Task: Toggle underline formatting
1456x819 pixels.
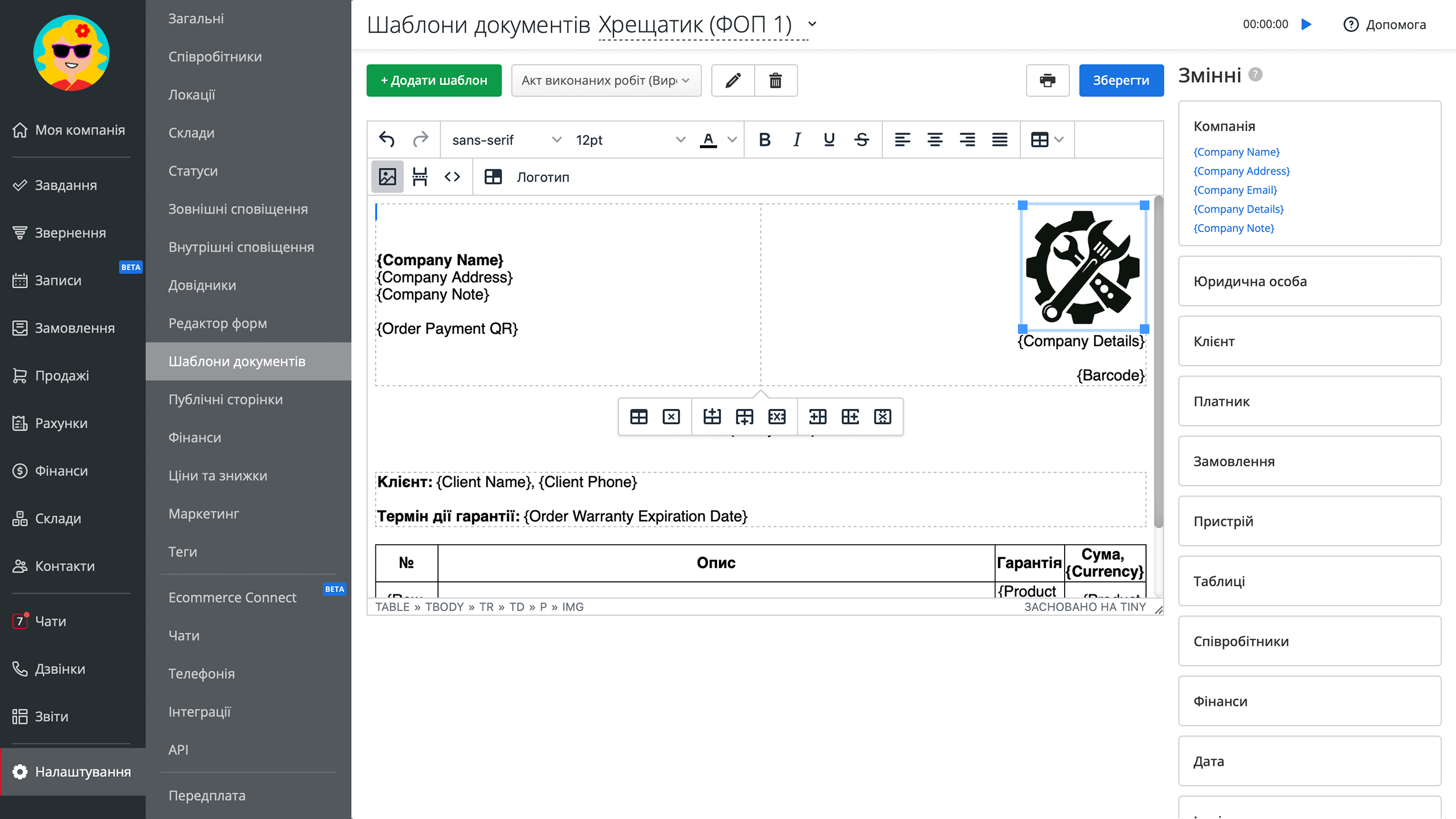Action: point(829,139)
